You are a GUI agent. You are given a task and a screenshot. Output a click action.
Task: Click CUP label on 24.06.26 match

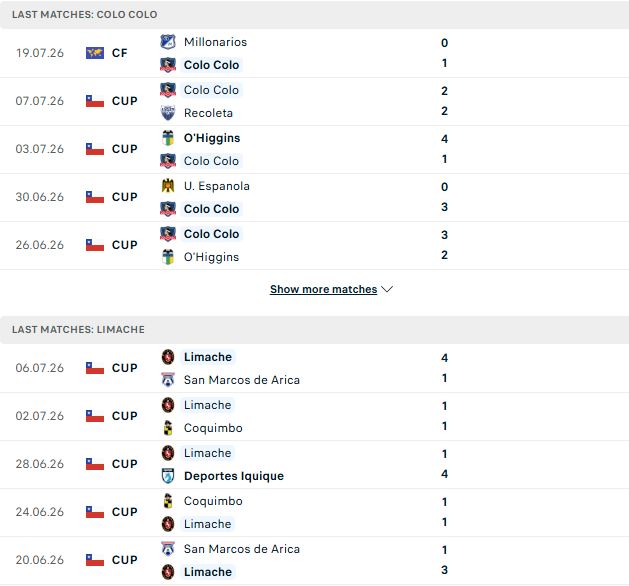point(125,512)
